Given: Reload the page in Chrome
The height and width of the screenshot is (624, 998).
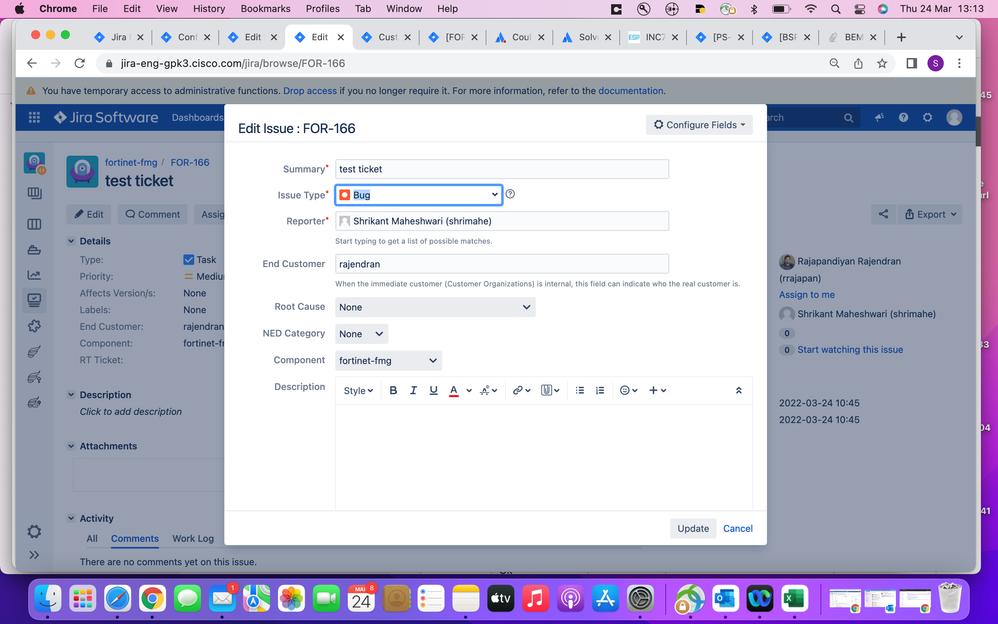Looking at the screenshot, I should click(x=80, y=63).
